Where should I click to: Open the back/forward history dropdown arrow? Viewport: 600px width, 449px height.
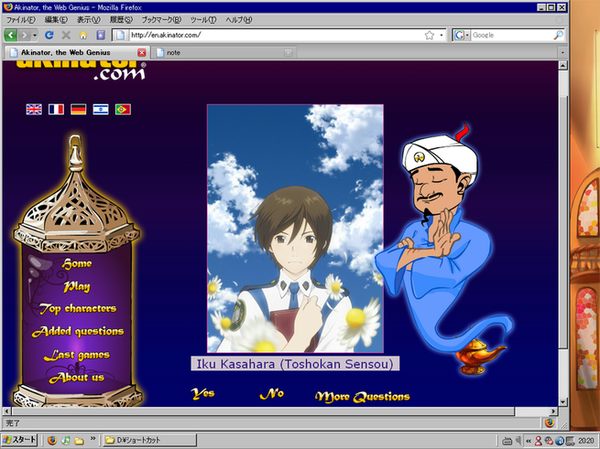click(x=35, y=35)
